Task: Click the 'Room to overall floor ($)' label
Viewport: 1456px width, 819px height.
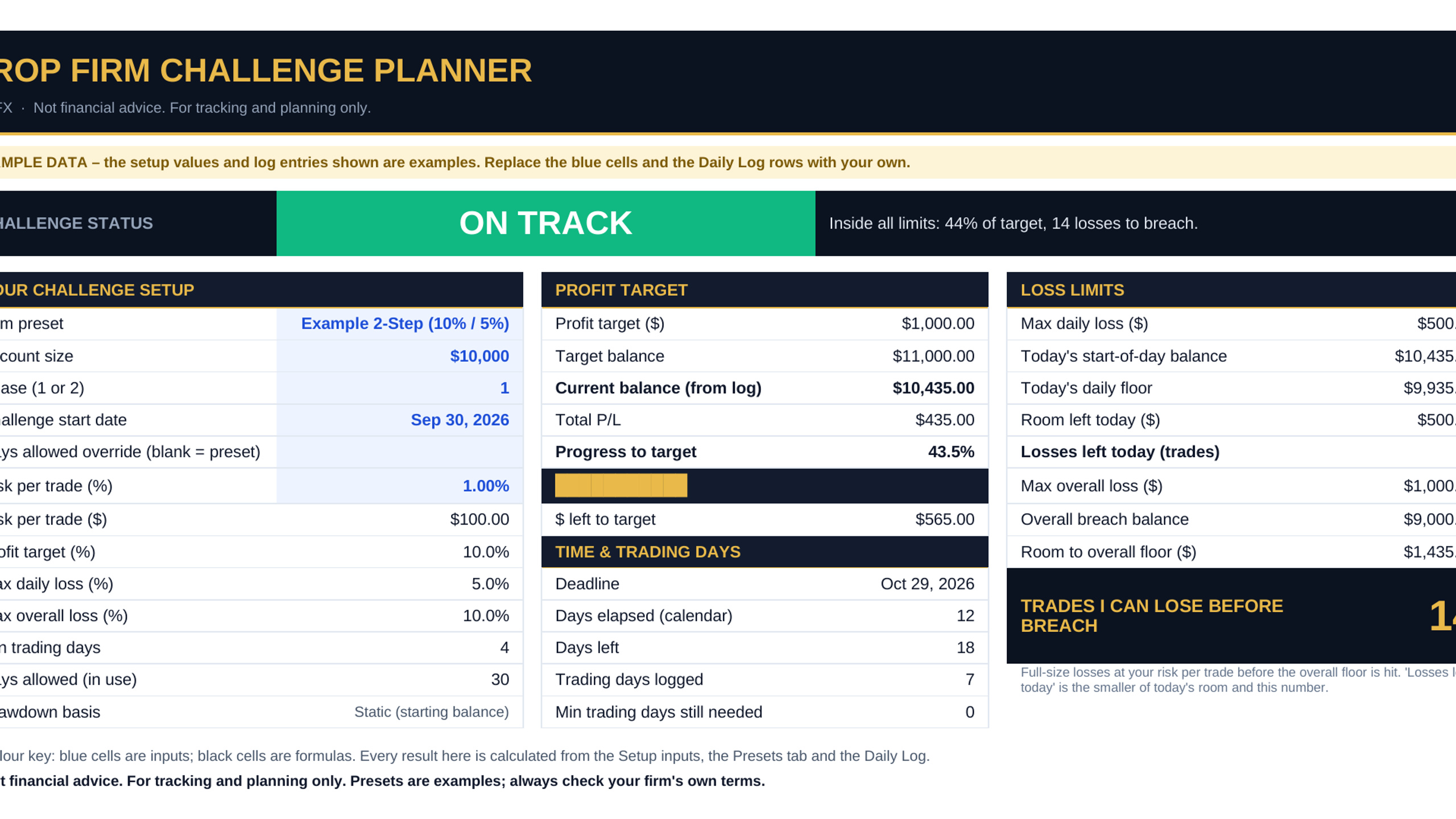Action: tap(1108, 552)
